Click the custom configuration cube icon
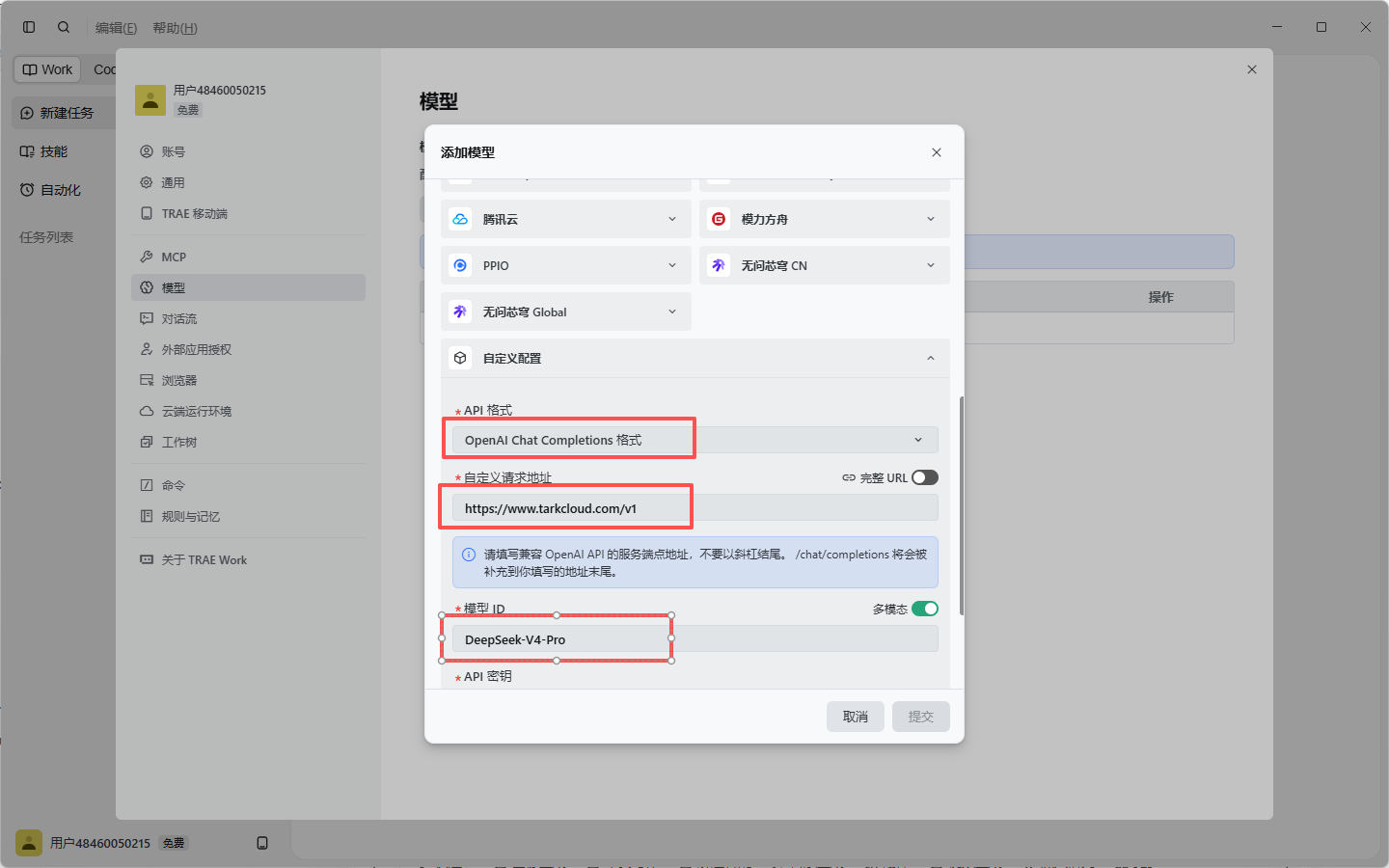This screenshot has height=868, width=1389. 460,358
